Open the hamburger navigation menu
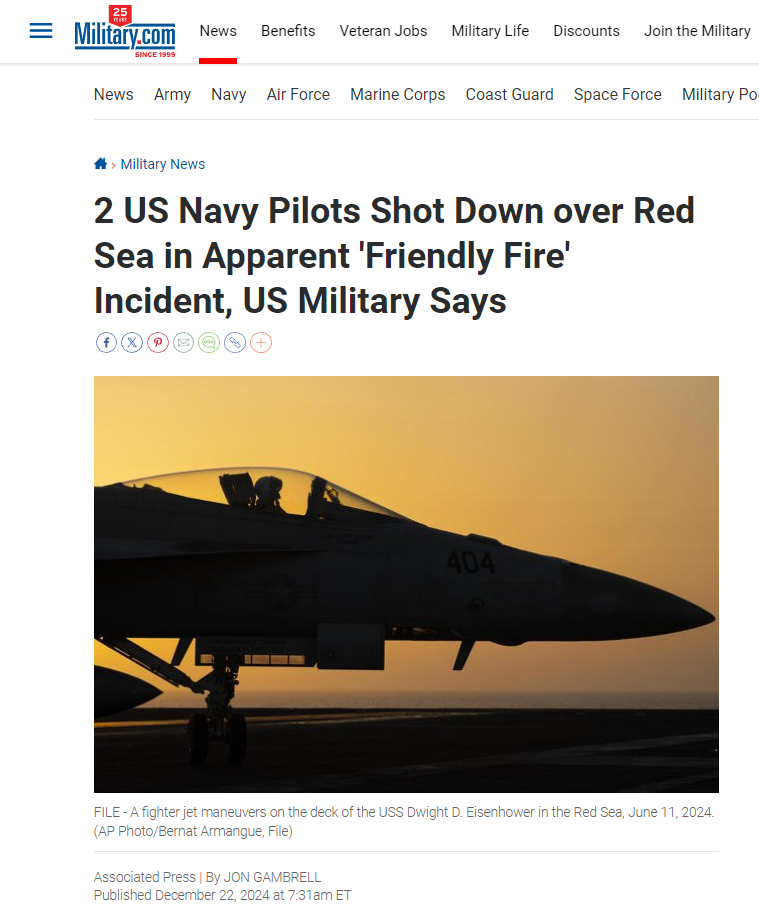 point(41,31)
